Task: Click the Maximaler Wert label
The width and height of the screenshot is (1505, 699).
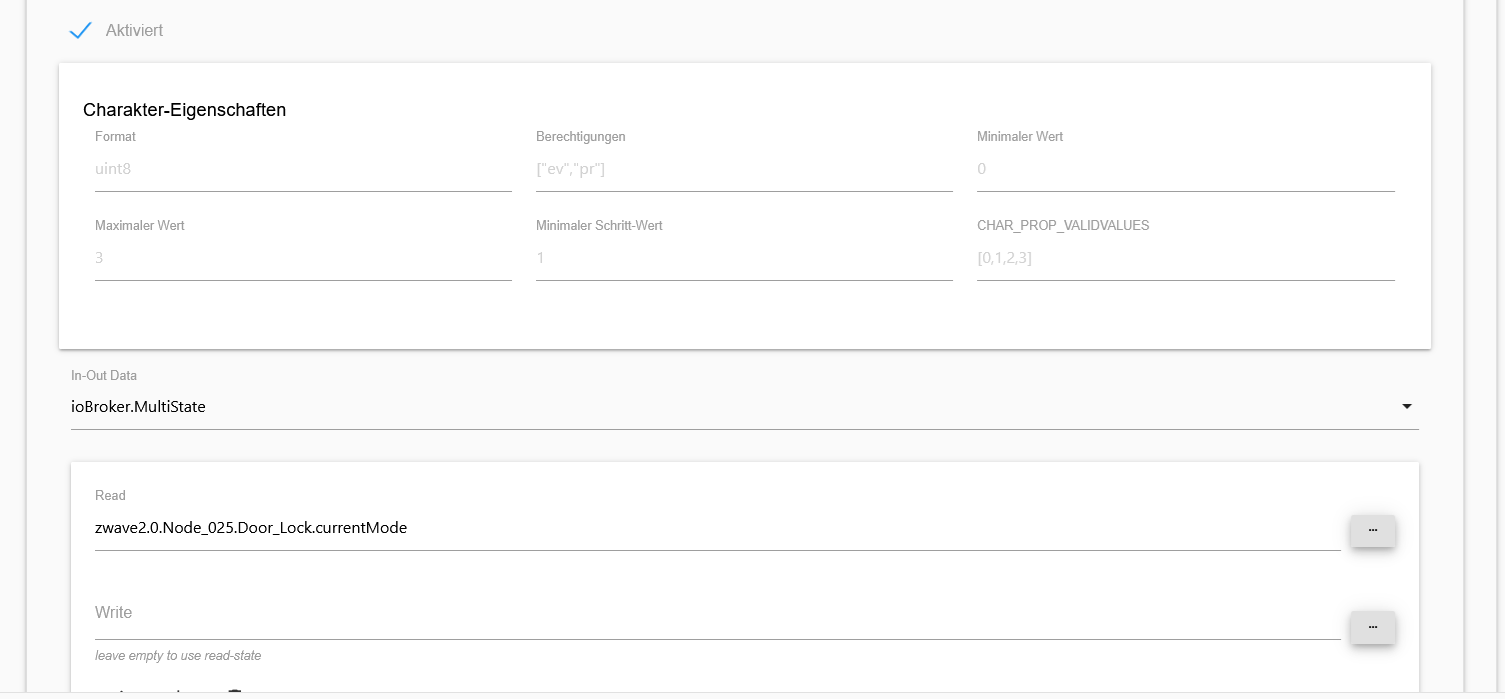Action: 140,226
